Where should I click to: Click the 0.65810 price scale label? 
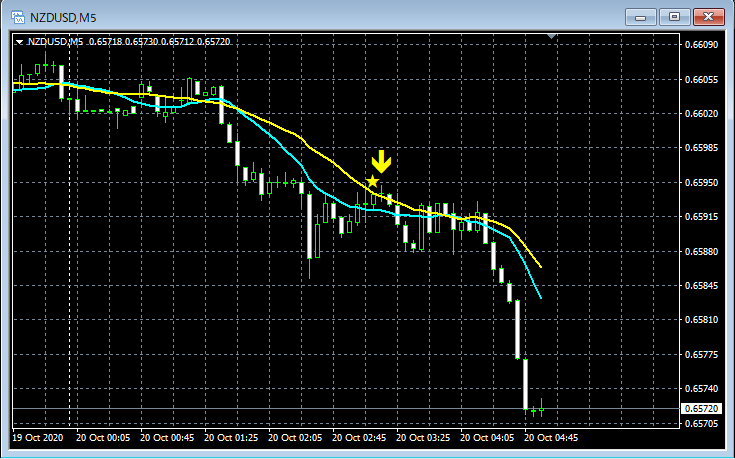701,320
